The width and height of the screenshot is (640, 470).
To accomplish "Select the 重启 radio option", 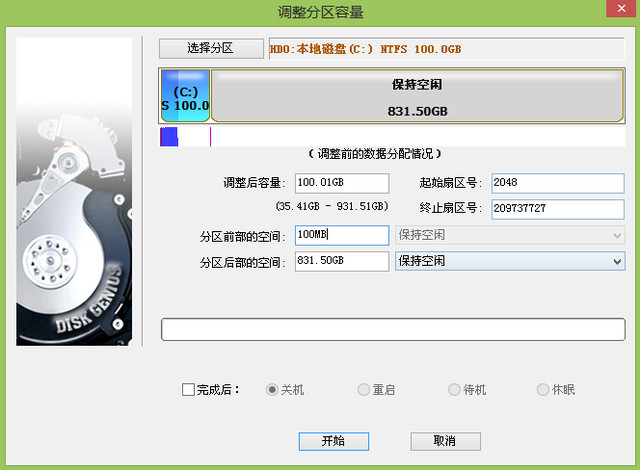I will [363, 390].
